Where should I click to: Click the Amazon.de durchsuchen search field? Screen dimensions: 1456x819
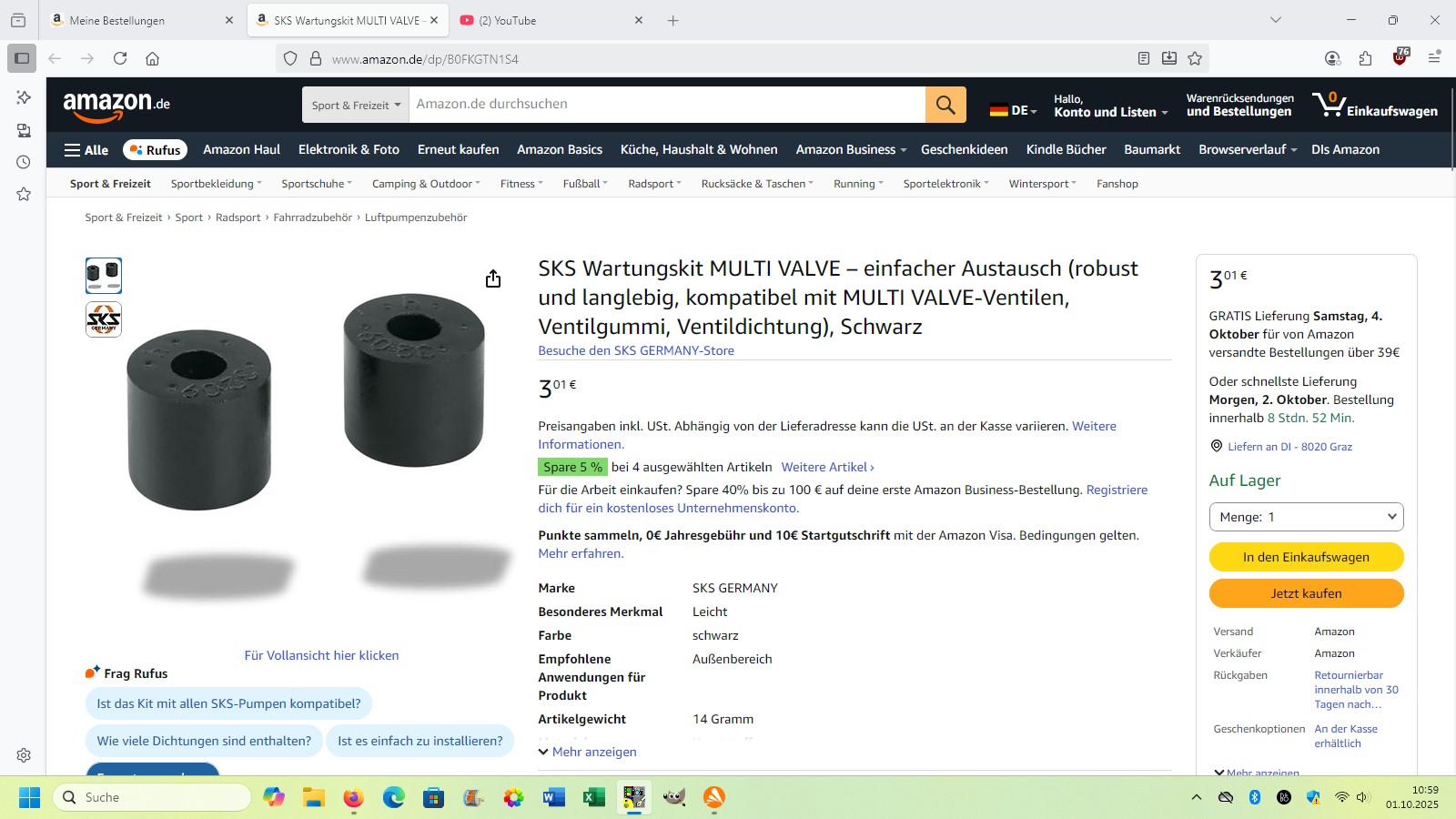coord(667,105)
